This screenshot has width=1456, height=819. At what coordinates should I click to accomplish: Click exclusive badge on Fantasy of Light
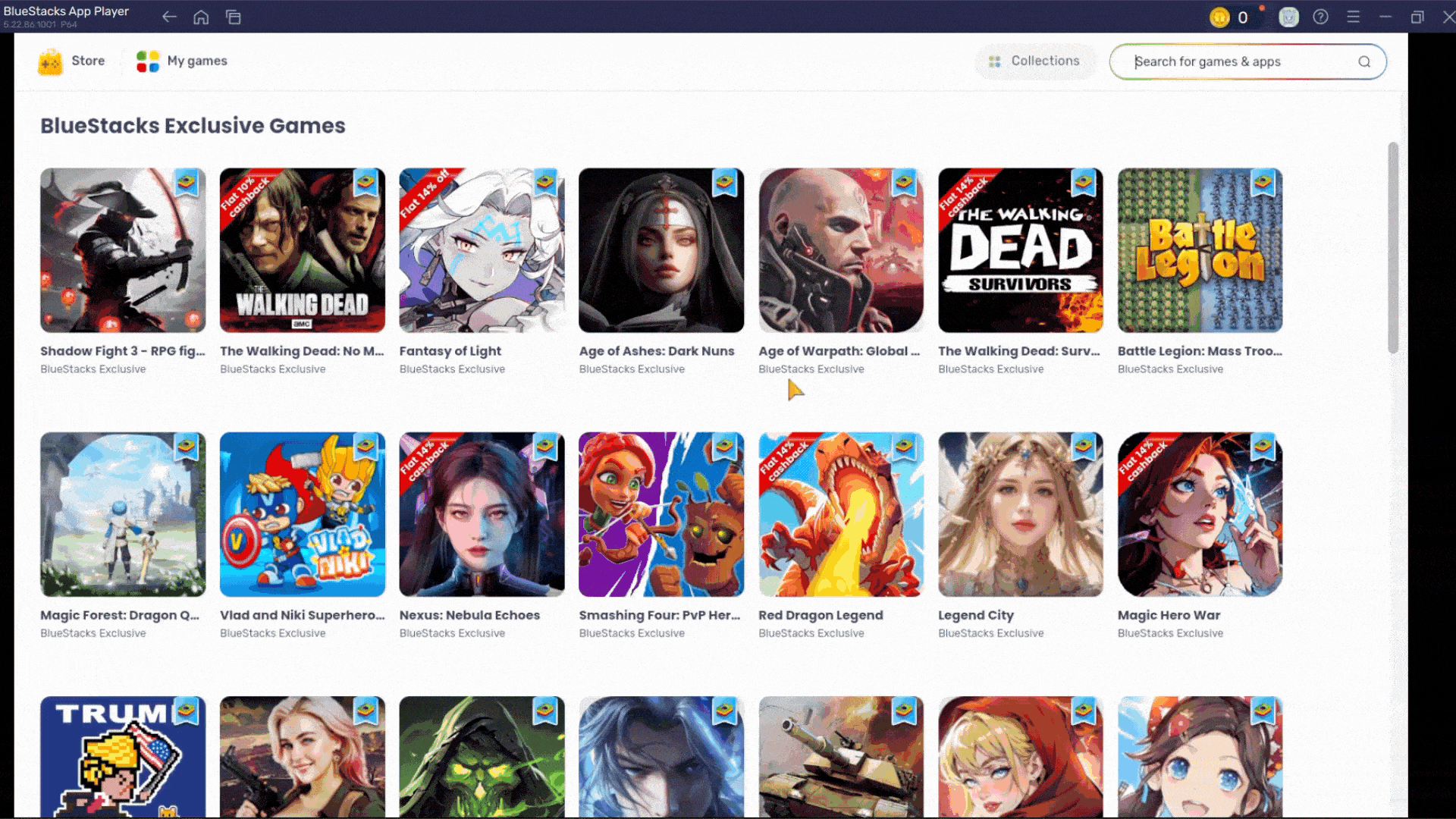(x=545, y=183)
